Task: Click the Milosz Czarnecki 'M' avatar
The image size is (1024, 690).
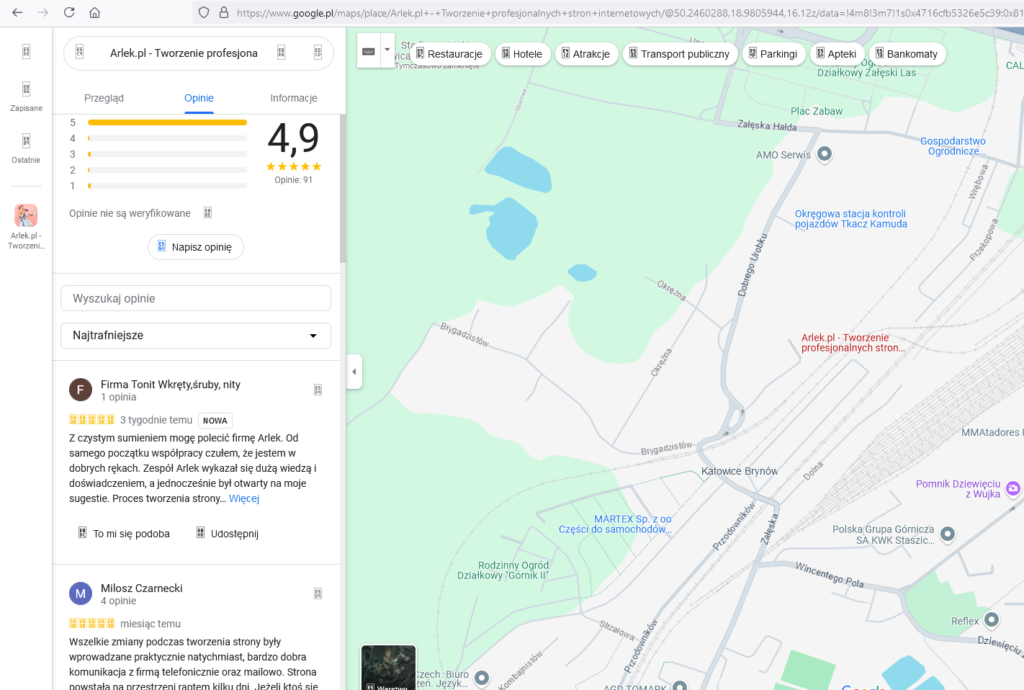Action: [80, 593]
